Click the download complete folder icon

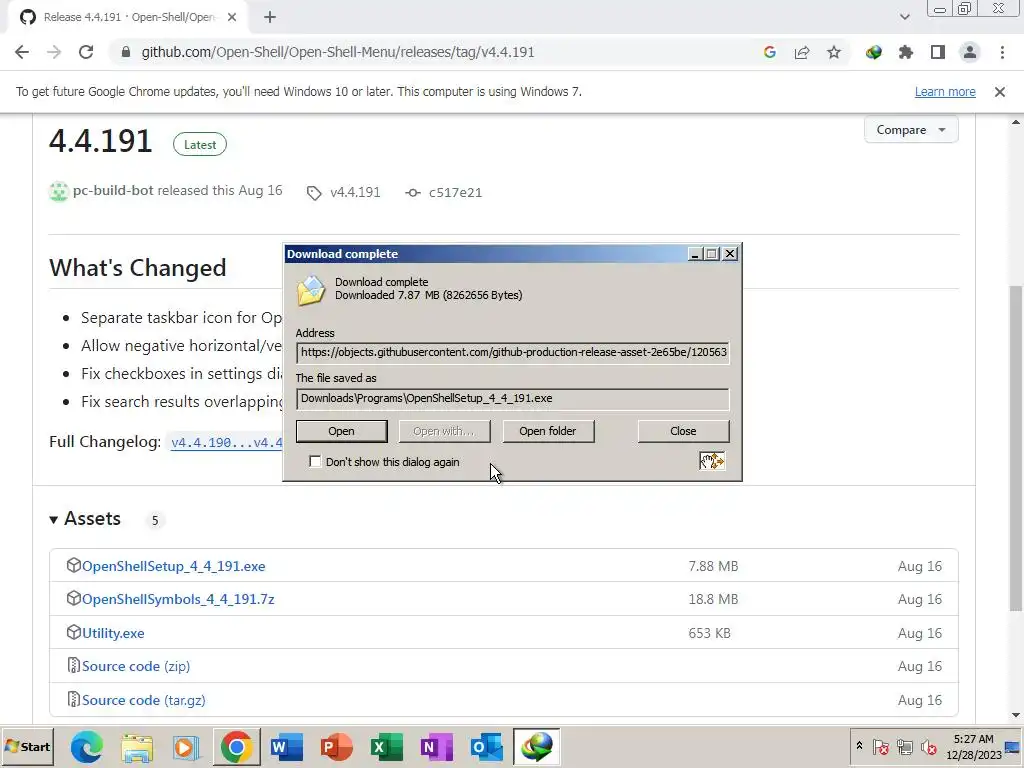coord(311,290)
